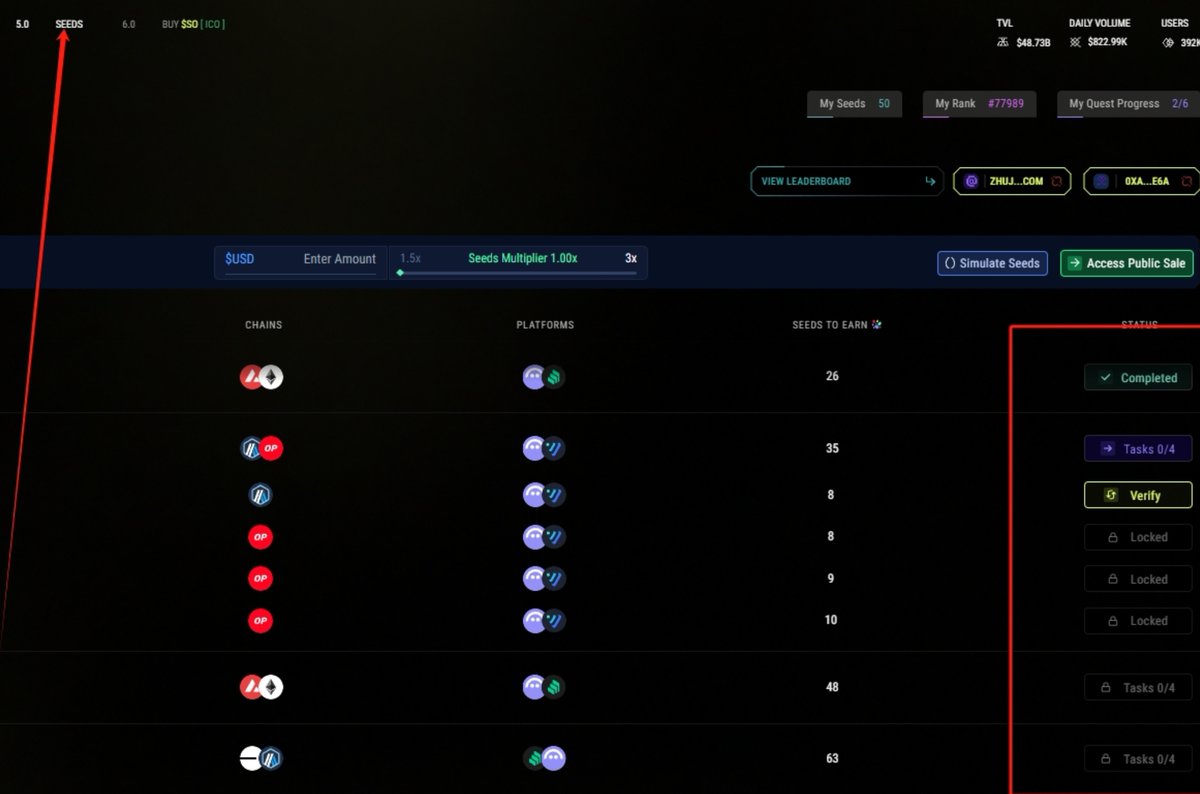
Task: Click the Completed status button
Action: tap(1138, 378)
